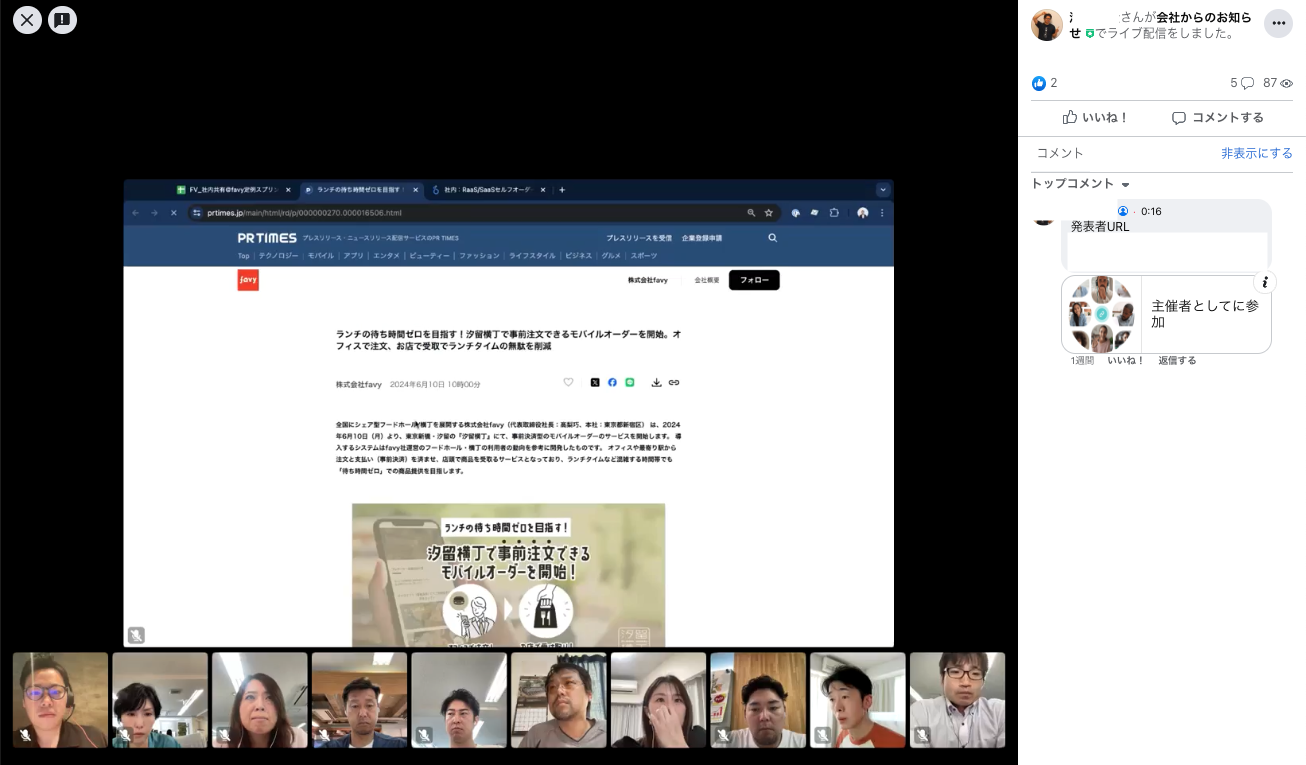Click the report exclamation icon
This screenshot has width=1306, height=765.
63,19
